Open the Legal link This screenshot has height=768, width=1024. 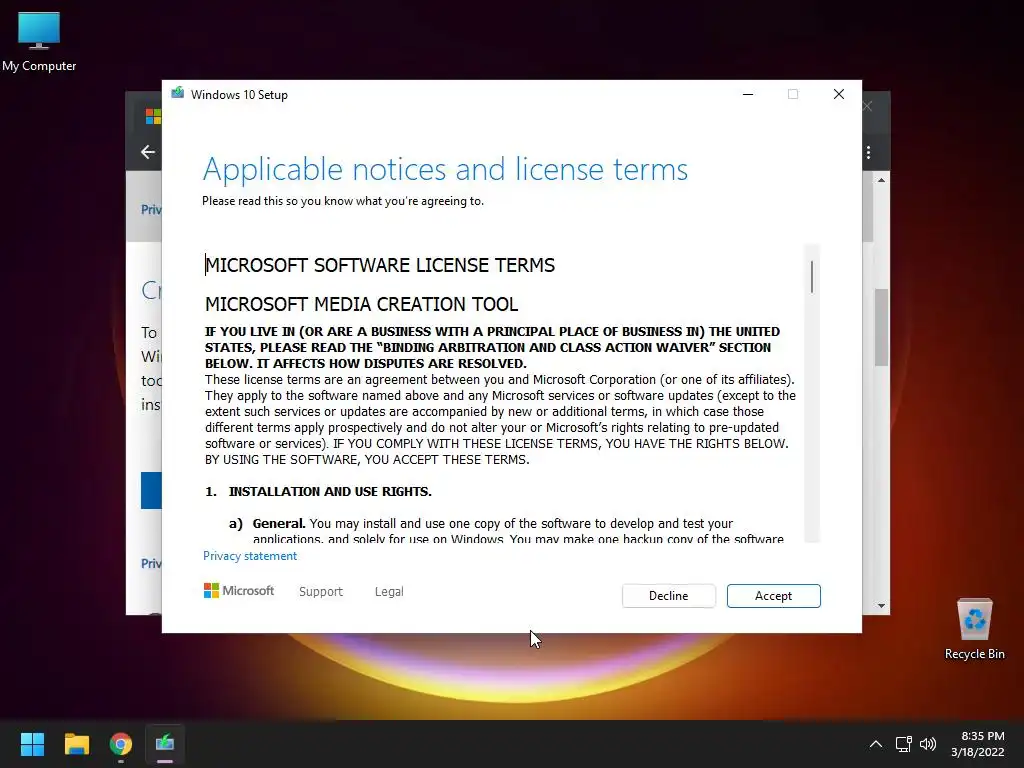pyautogui.click(x=389, y=592)
